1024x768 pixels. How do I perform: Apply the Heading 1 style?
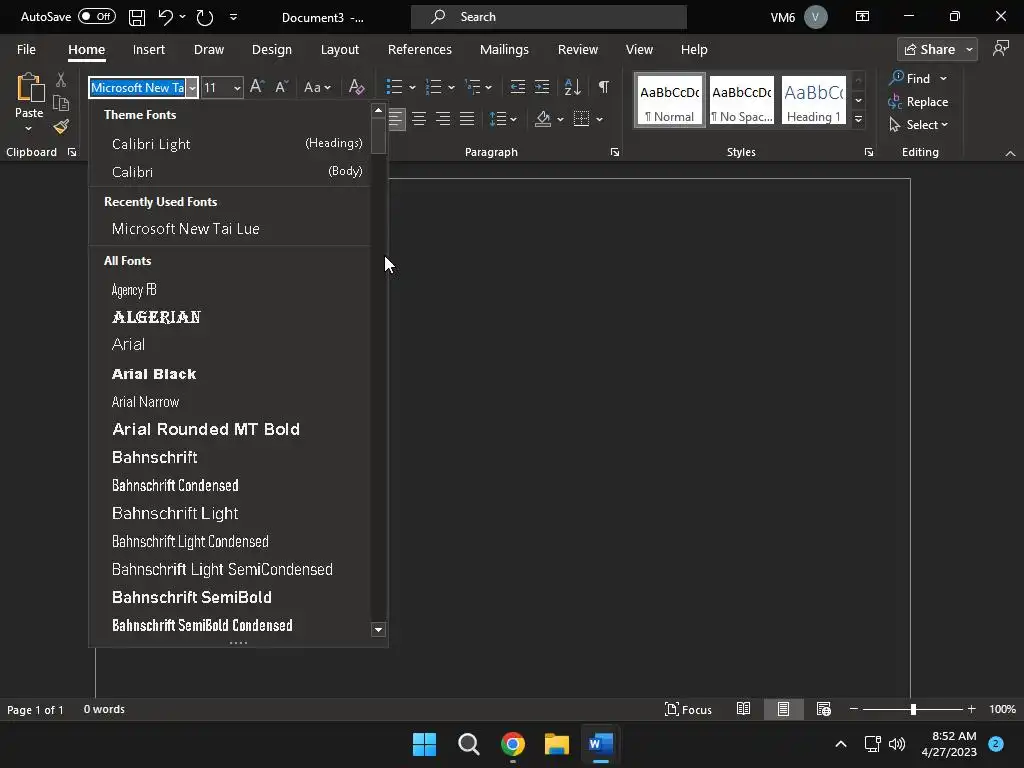point(814,101)
